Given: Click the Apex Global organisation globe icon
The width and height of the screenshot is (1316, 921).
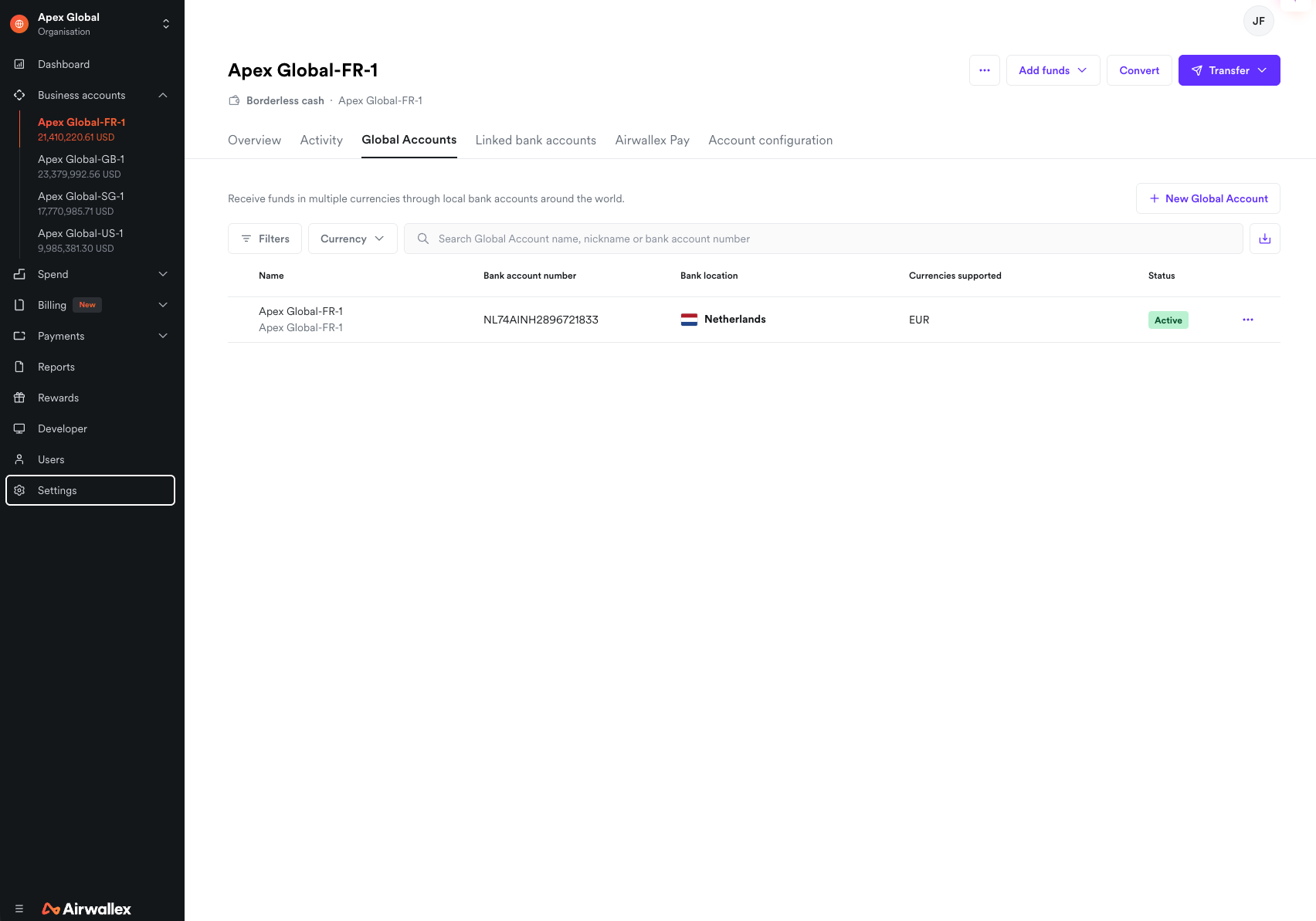Looking at the screenshot, I should pos(19,24).
